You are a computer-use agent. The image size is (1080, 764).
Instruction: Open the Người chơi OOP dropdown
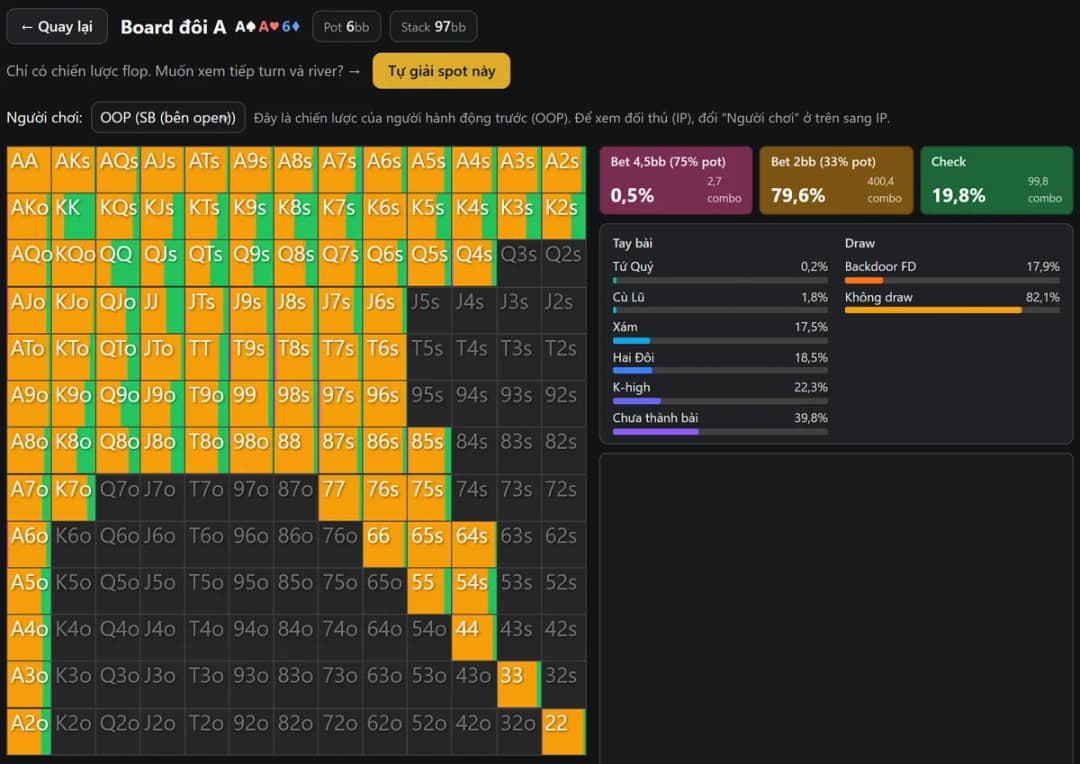click(x=168, y=118)
